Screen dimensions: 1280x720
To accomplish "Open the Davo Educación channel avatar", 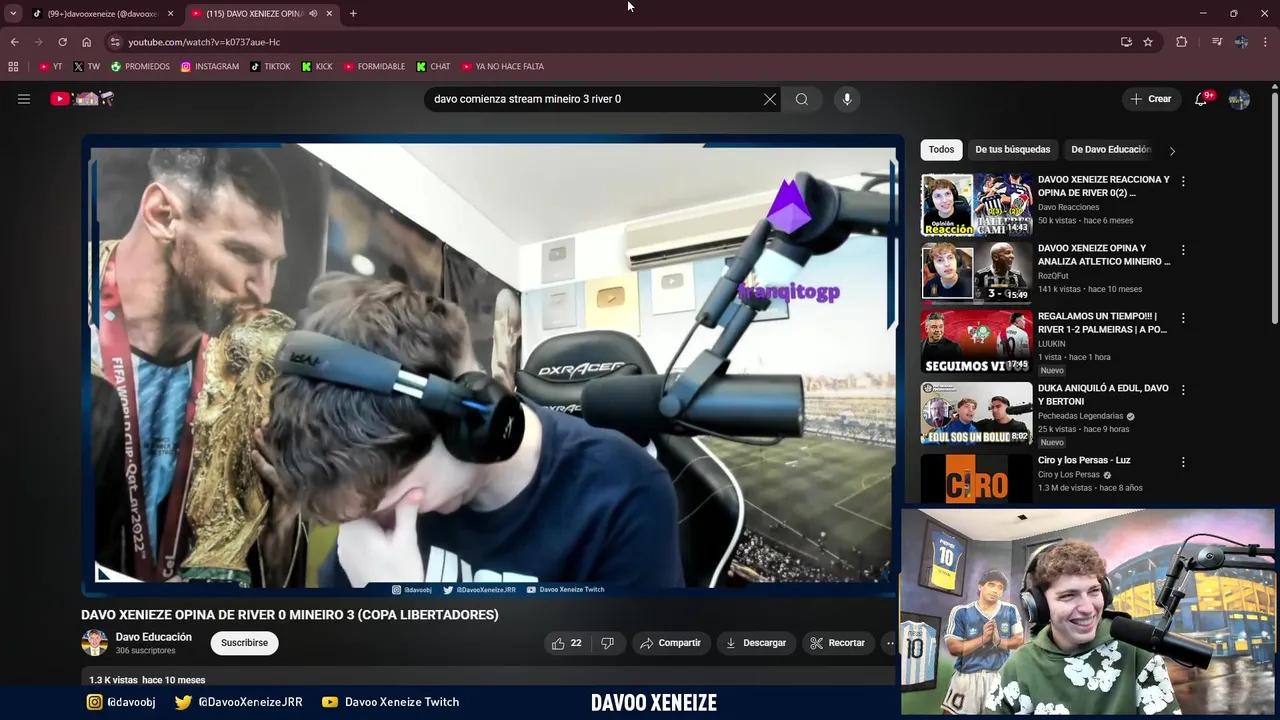I will [94, 643].
